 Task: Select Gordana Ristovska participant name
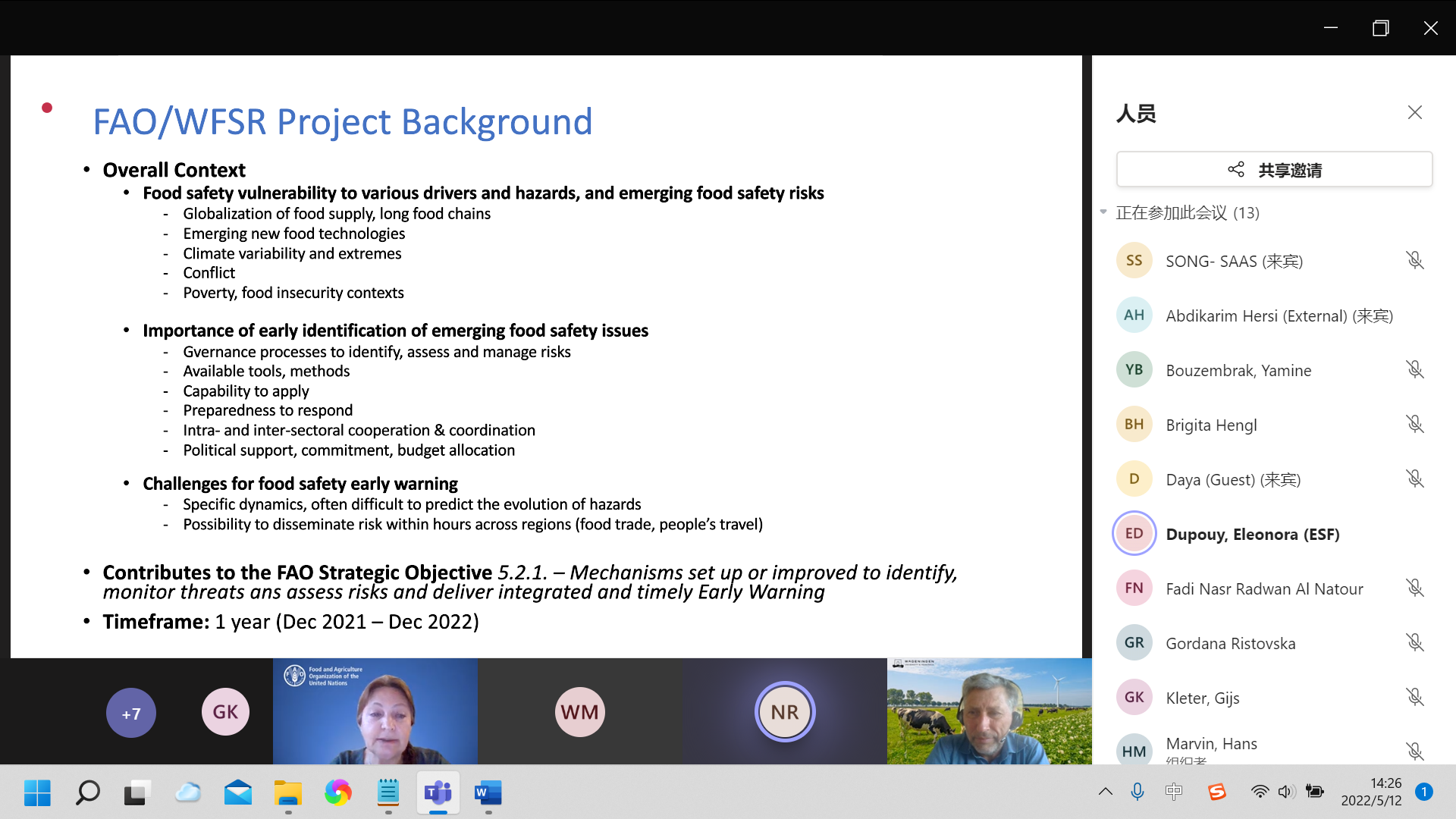(x=1231, y=643)
